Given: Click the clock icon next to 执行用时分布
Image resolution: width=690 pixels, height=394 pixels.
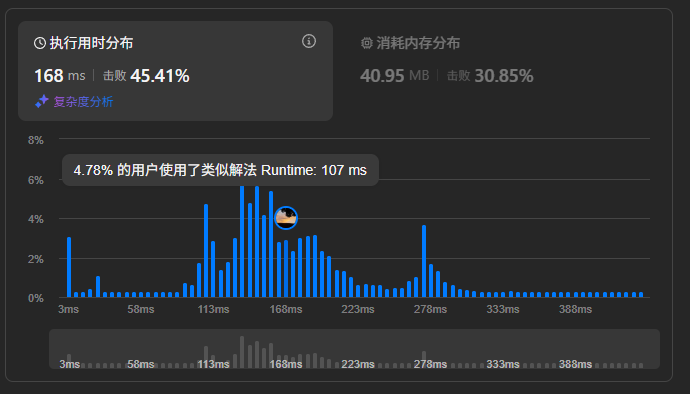Looking at the screenshot, I should [40, 43].
